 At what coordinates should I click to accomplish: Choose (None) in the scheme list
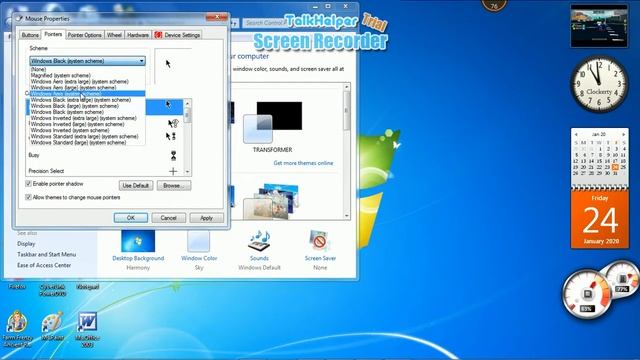coord(87,69)
